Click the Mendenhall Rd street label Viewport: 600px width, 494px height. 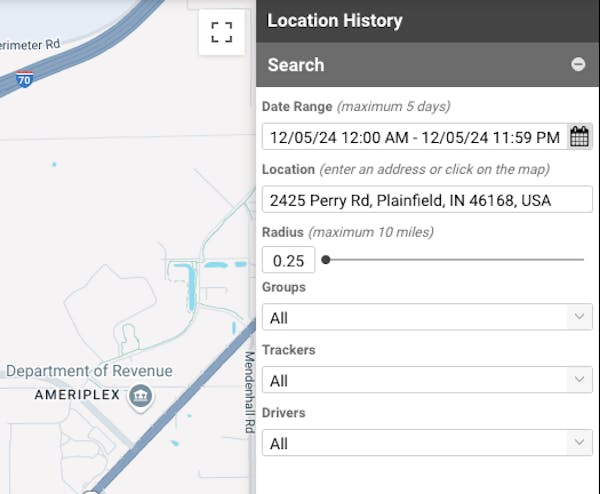click(x=249, y=392)
